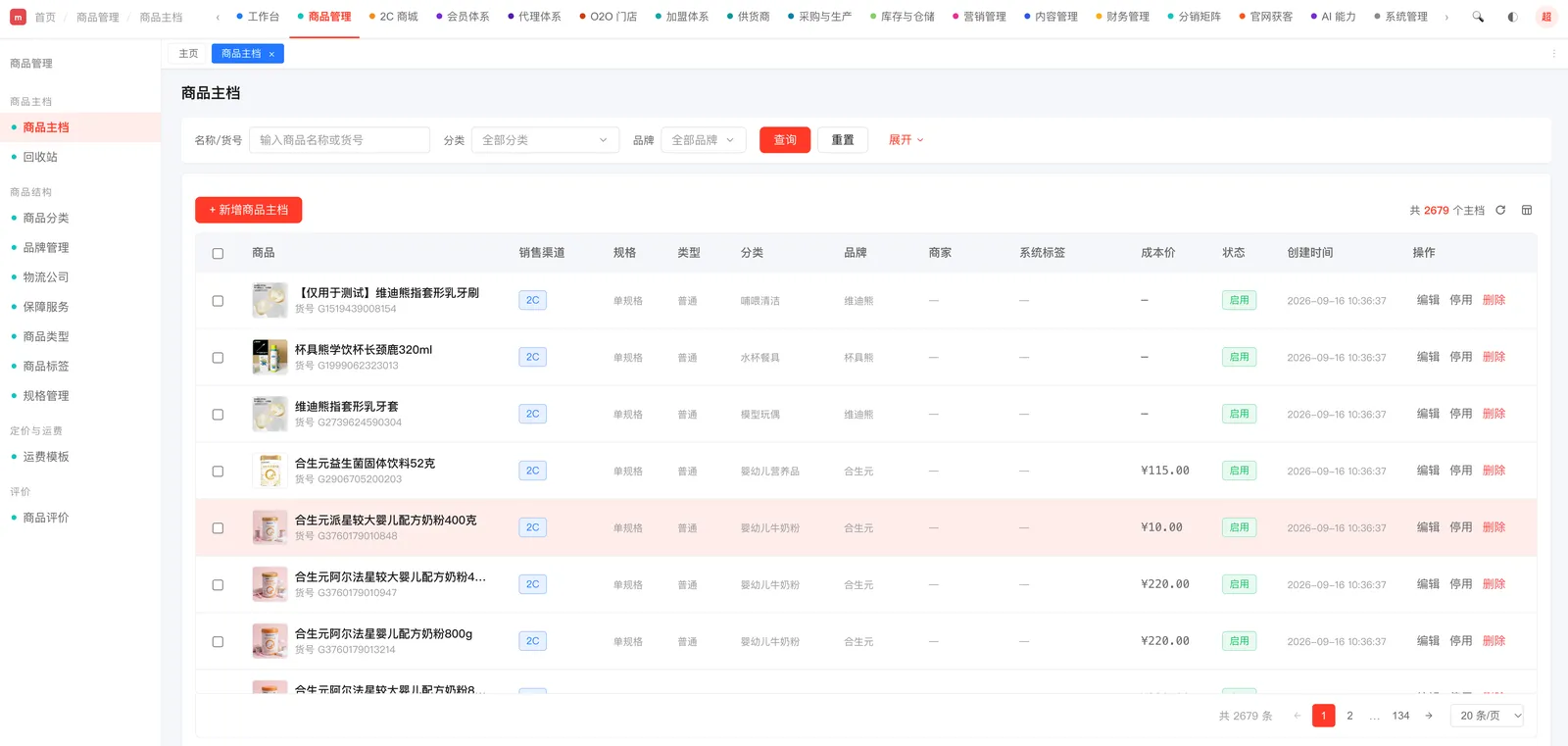
Task: Expand pagination ellipsis for more pages
Action: pyautogui.click(x=1375, y=716)
